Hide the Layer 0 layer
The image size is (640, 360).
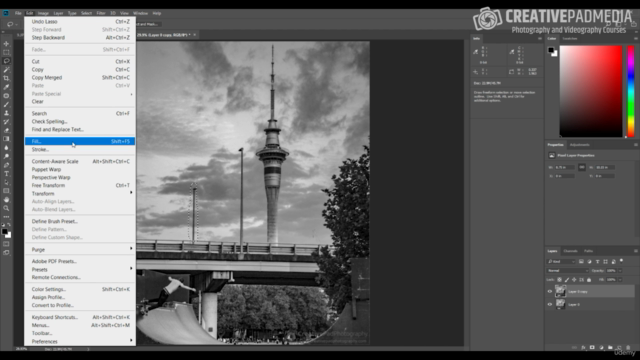(x=550, y=304)
